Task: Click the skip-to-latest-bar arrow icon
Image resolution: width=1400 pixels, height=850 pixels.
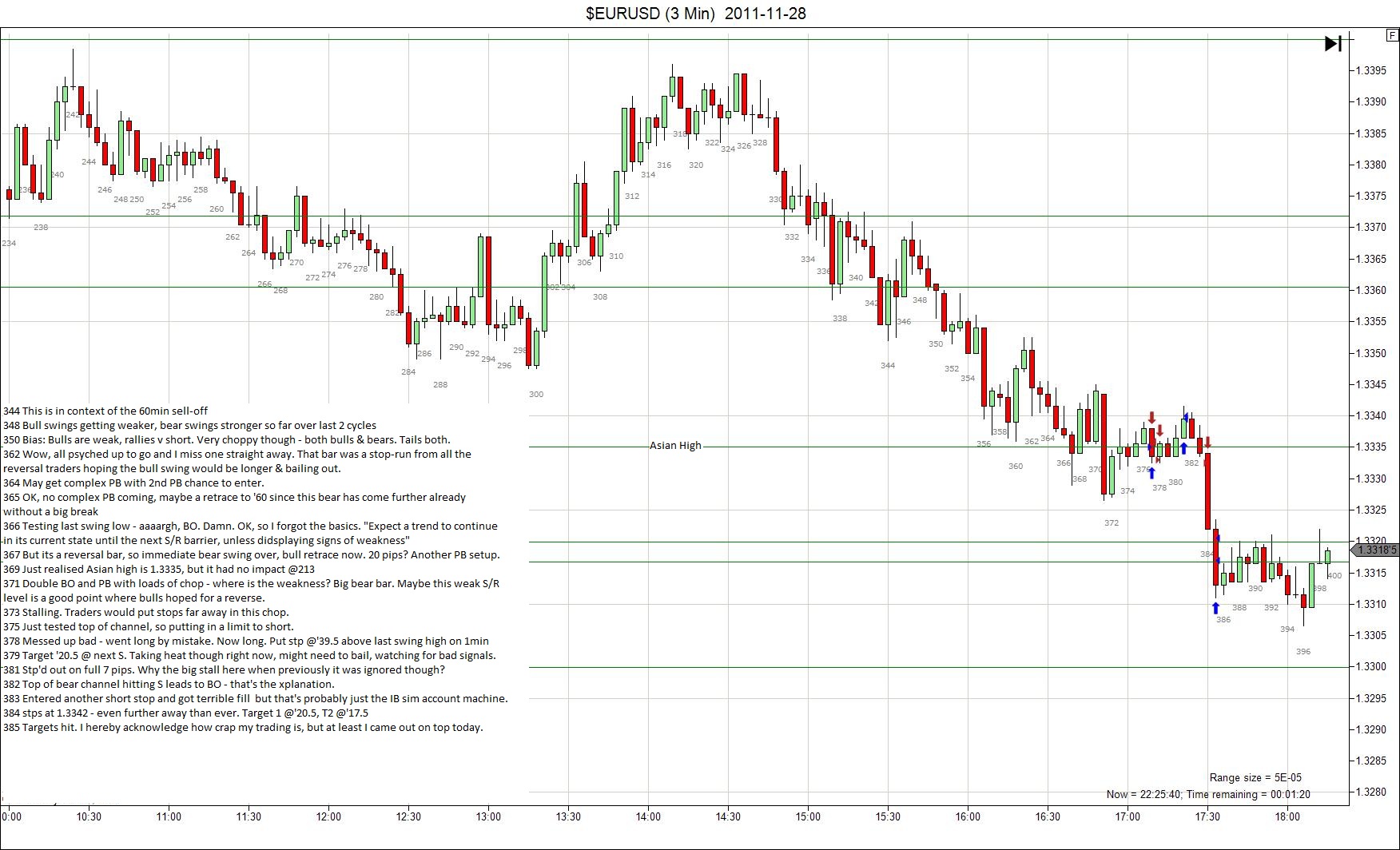Action: coord(1333,43)
